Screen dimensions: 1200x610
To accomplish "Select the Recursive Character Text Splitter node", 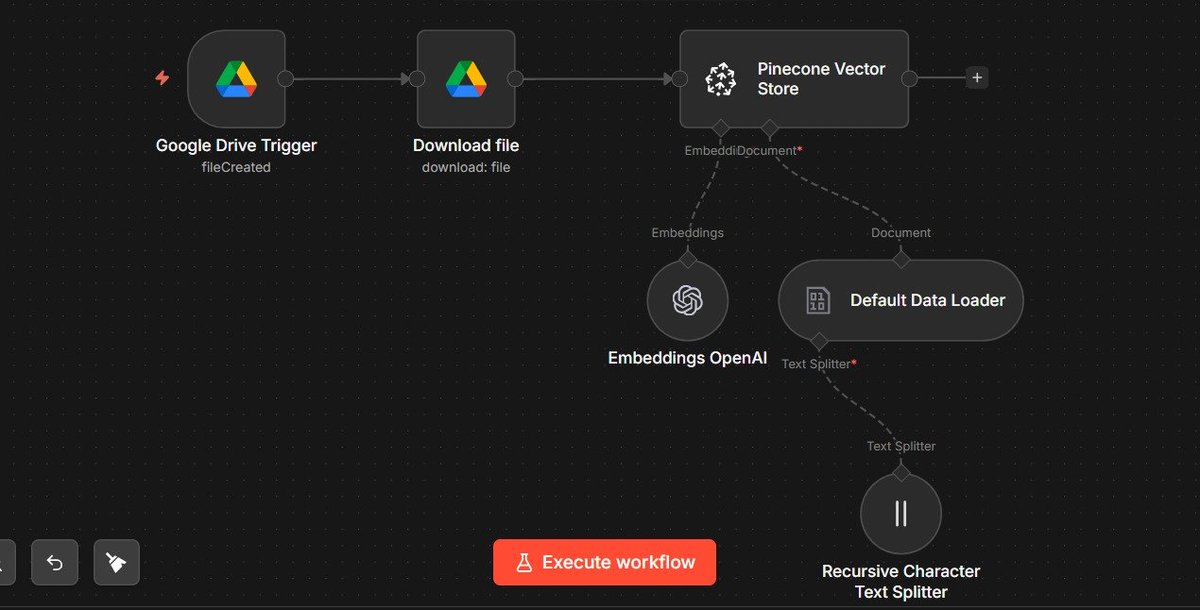I will pyautogui.click(x=901, y=514).
